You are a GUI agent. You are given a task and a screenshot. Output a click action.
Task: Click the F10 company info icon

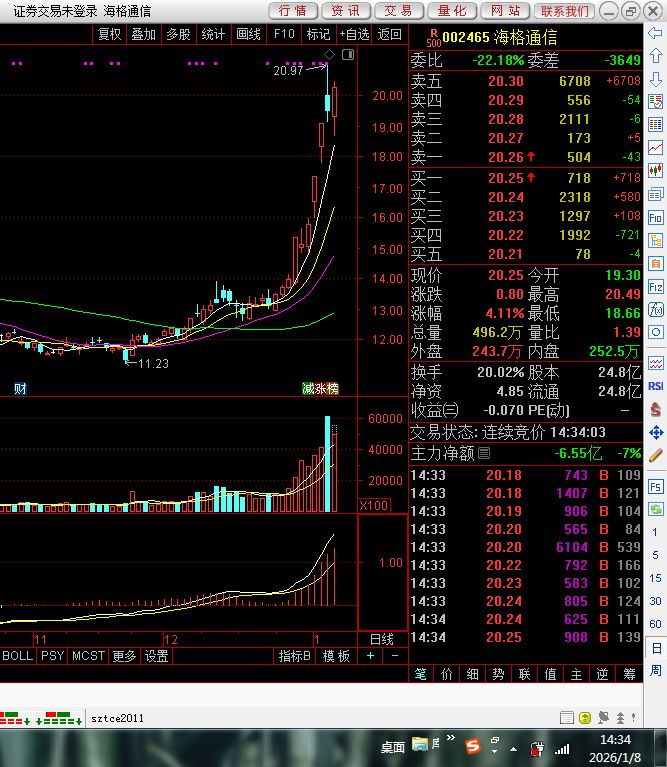click(x=655, y=217)
